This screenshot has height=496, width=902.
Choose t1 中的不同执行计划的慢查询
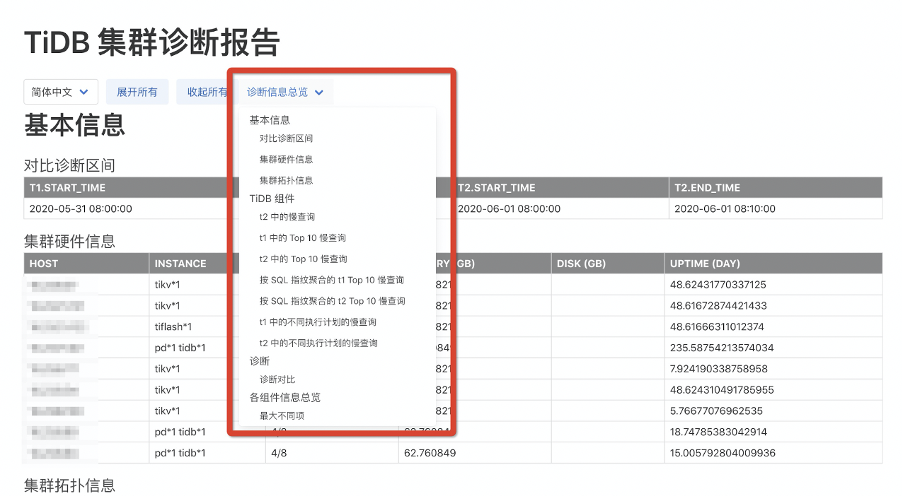(x=318, y=322)
